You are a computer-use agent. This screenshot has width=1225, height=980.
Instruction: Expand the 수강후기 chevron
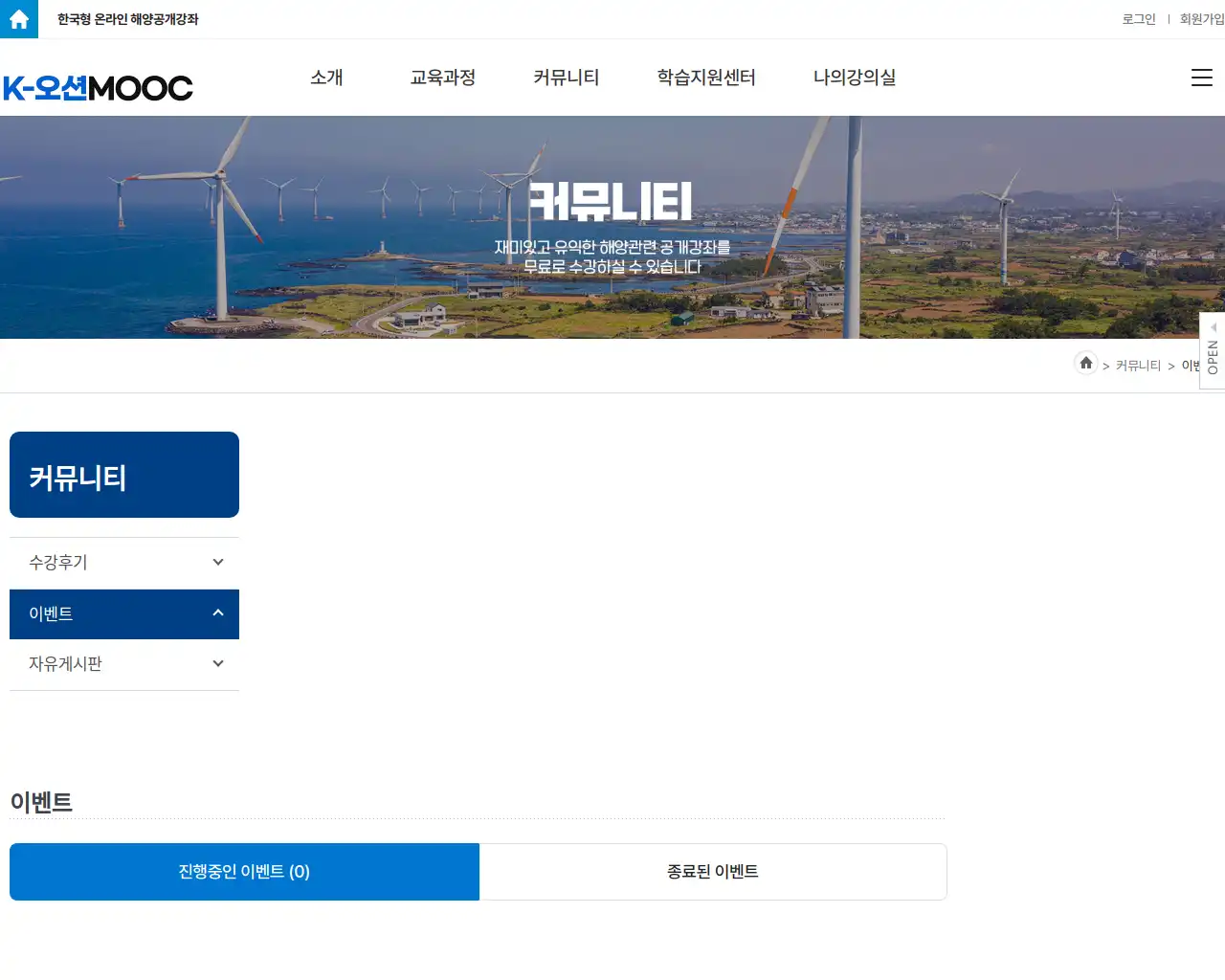click(218, 563)
